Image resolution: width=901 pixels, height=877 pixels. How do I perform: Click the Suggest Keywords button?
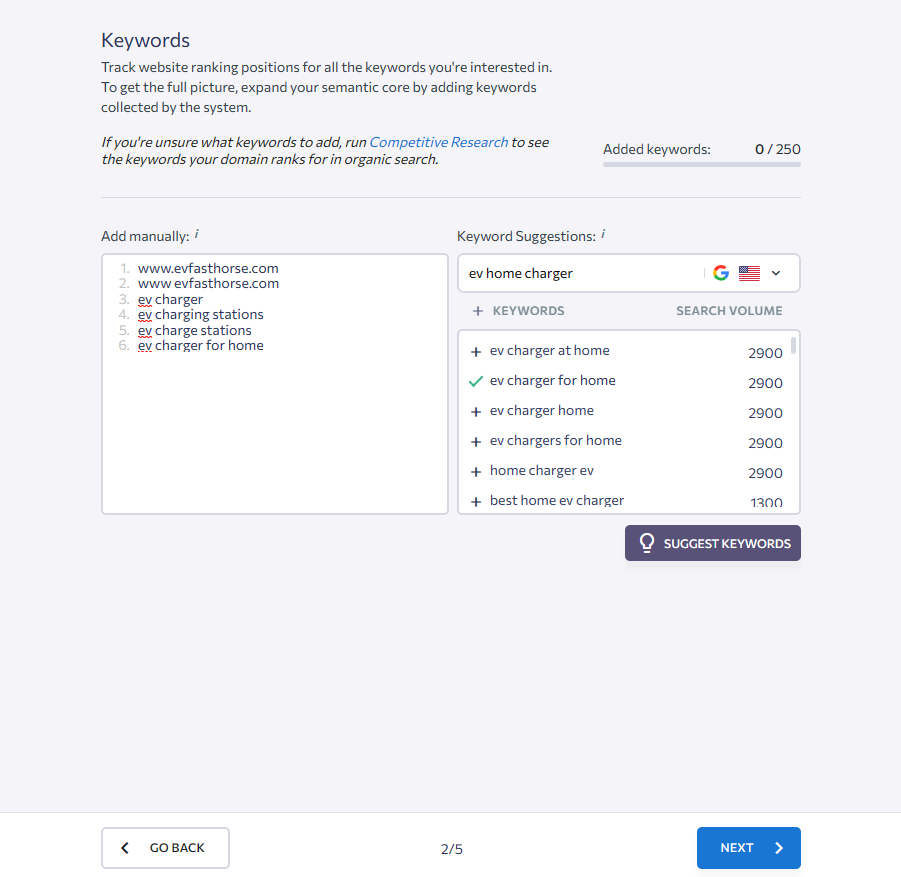click(713, 543)
